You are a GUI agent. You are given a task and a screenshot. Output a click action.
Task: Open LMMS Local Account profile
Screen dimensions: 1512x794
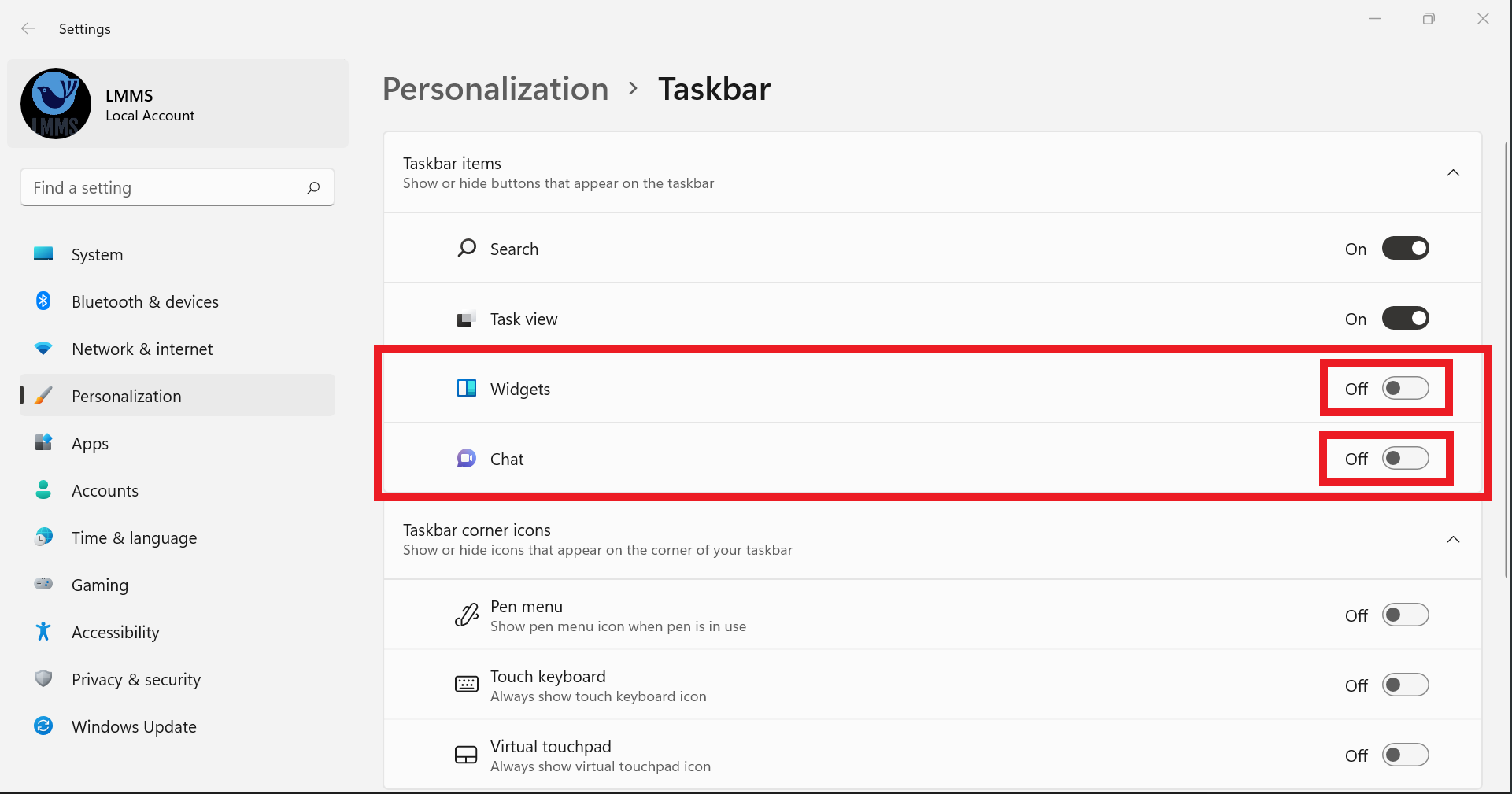click(x=177, y=103)
